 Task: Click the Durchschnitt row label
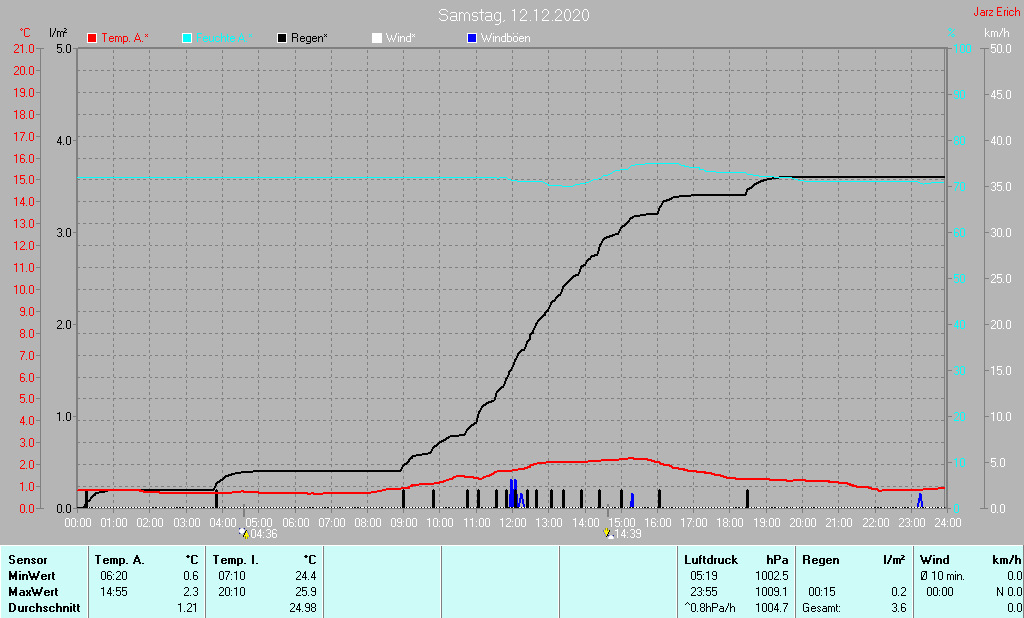pos(44,608)
